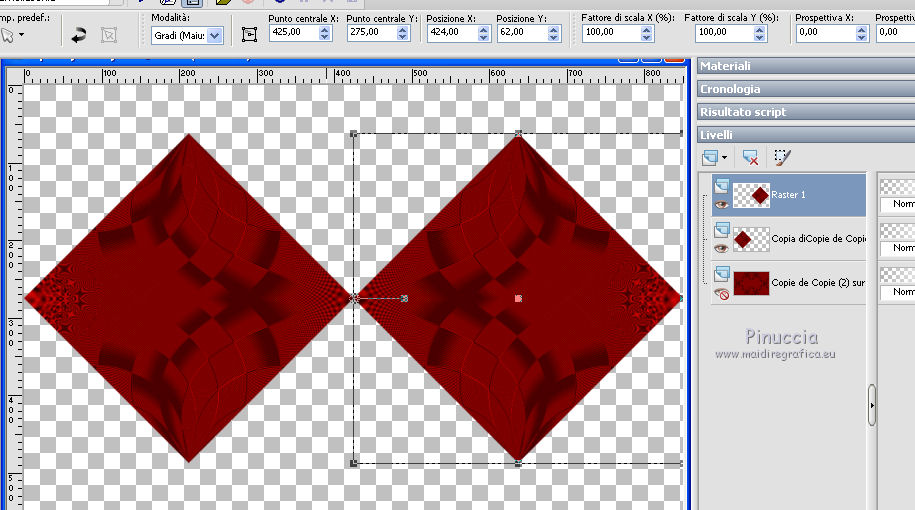Open the Modalità dropdown
Image resolution: width=915 pixels, height=510 pixels.
[x=215, y=36]
